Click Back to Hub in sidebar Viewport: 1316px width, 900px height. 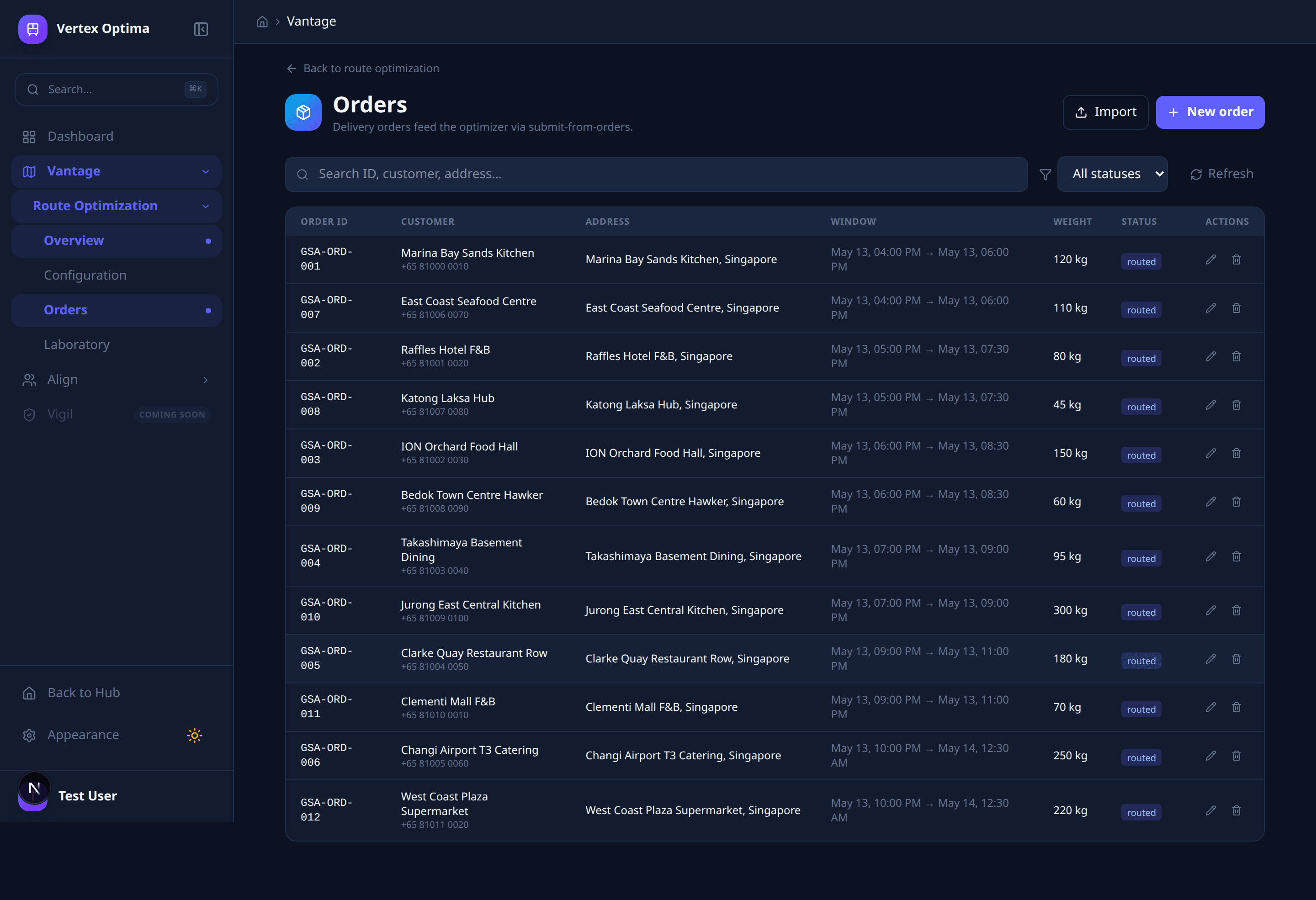tap(116, 693)
